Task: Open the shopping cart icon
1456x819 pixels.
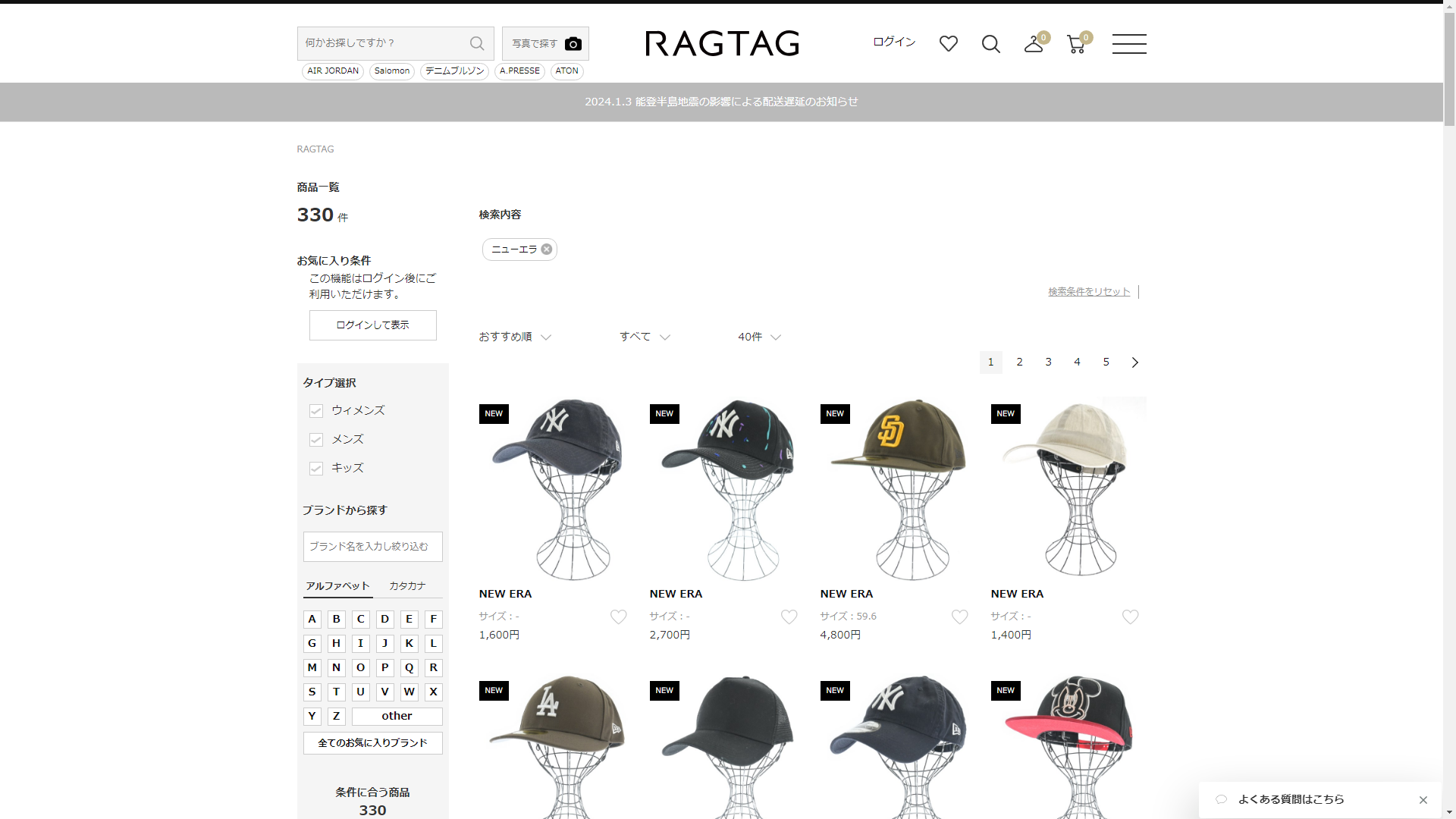Action: pyautogui.click(x=1075, y=45)
